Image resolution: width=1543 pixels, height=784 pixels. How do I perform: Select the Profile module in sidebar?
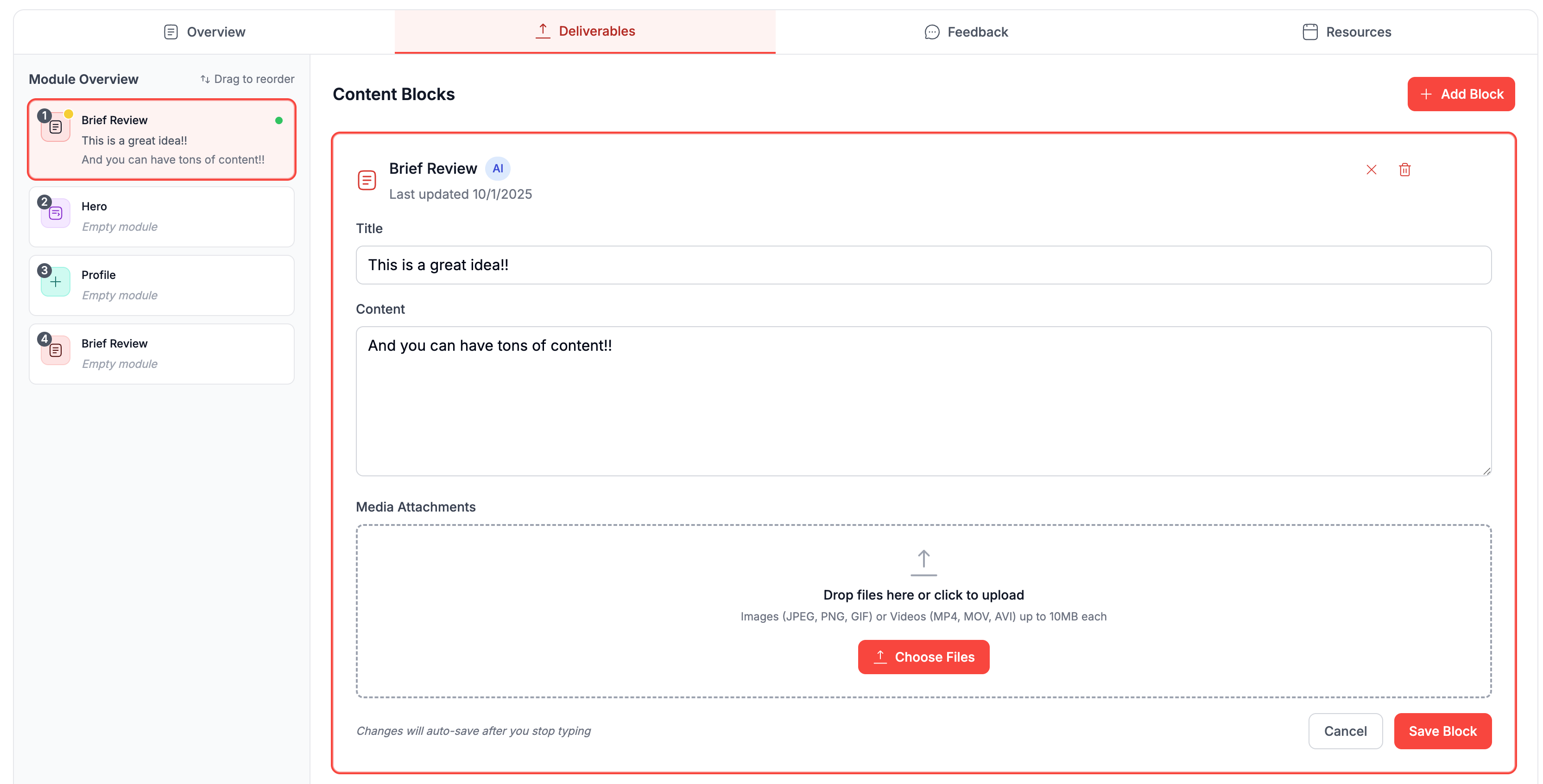(x=162, y=285)
